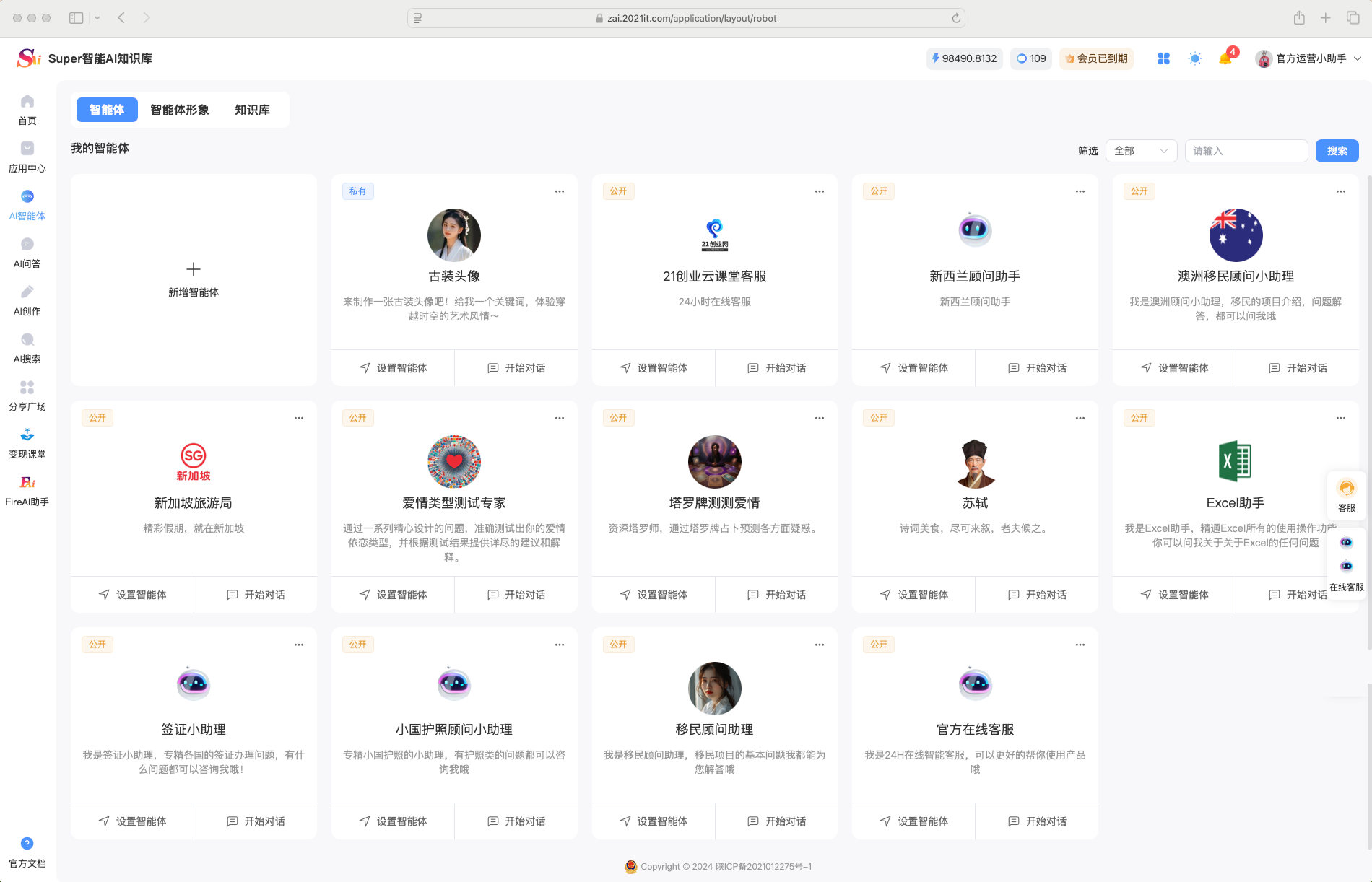Click the 会员已到期 membership badge
The height and width of the screenshot is (882, 1372).
pos(1096,58)
